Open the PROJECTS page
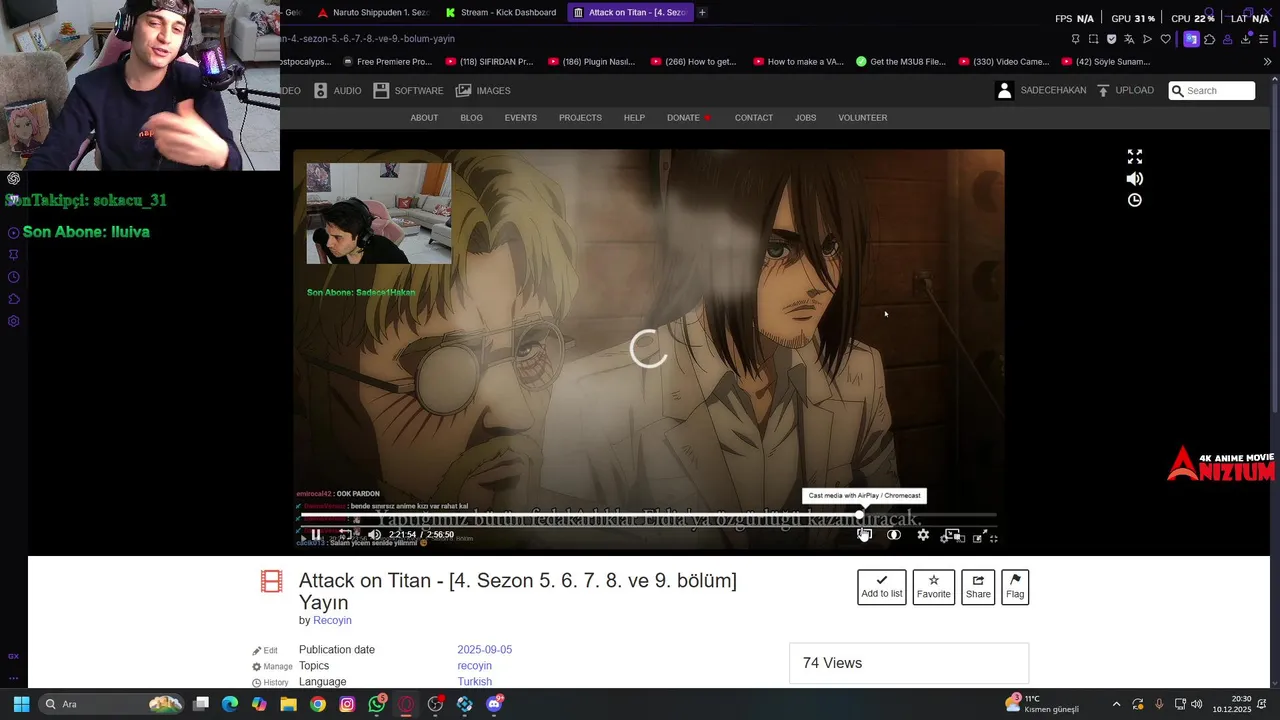Screen dimensions: 1280x720 point(580,118)
